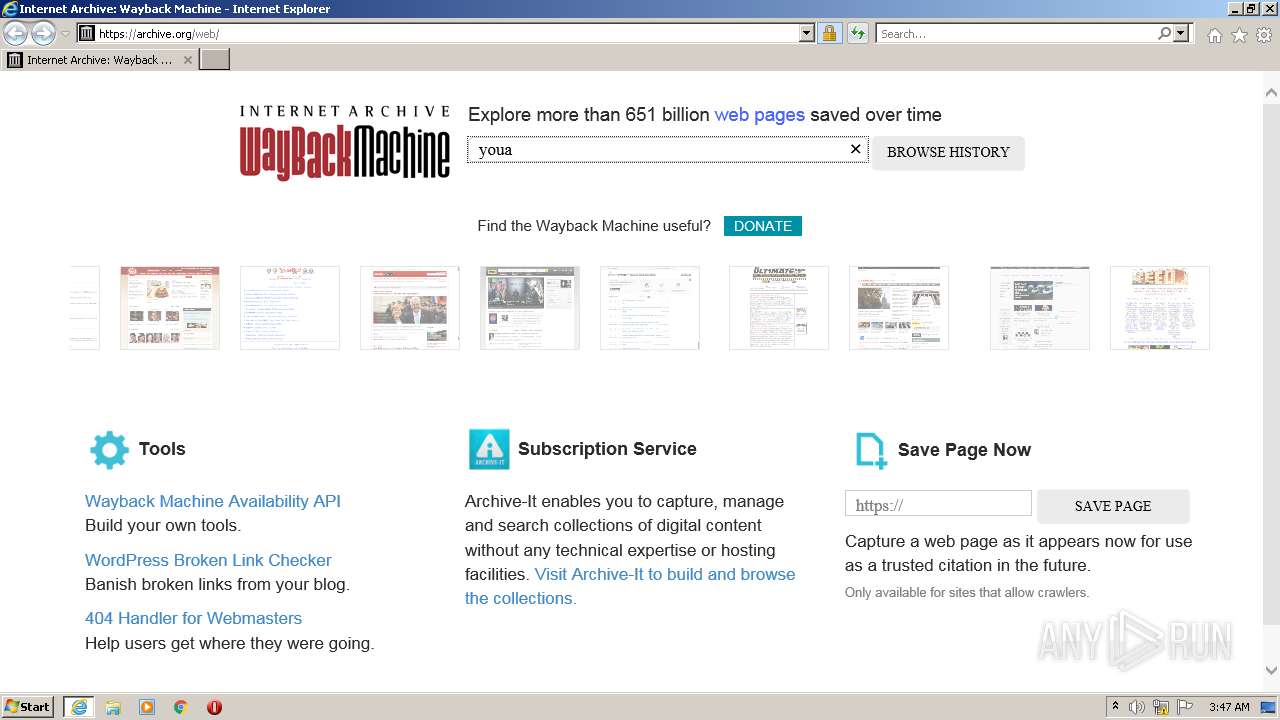
Task: Click the browser Search box
Action: (1015, 33)
